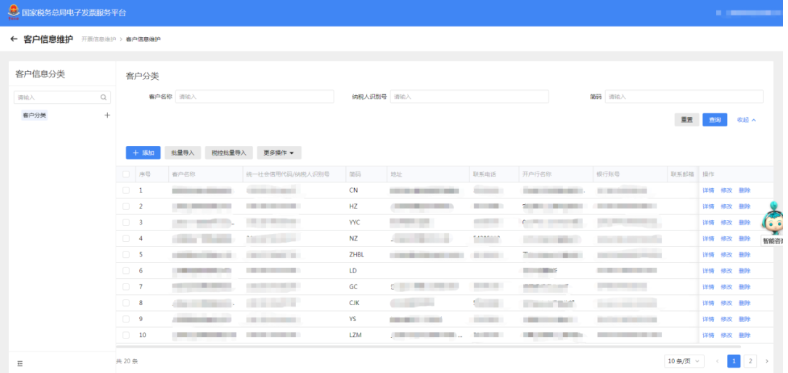Click 删除 for row CN

click(744, 191)
